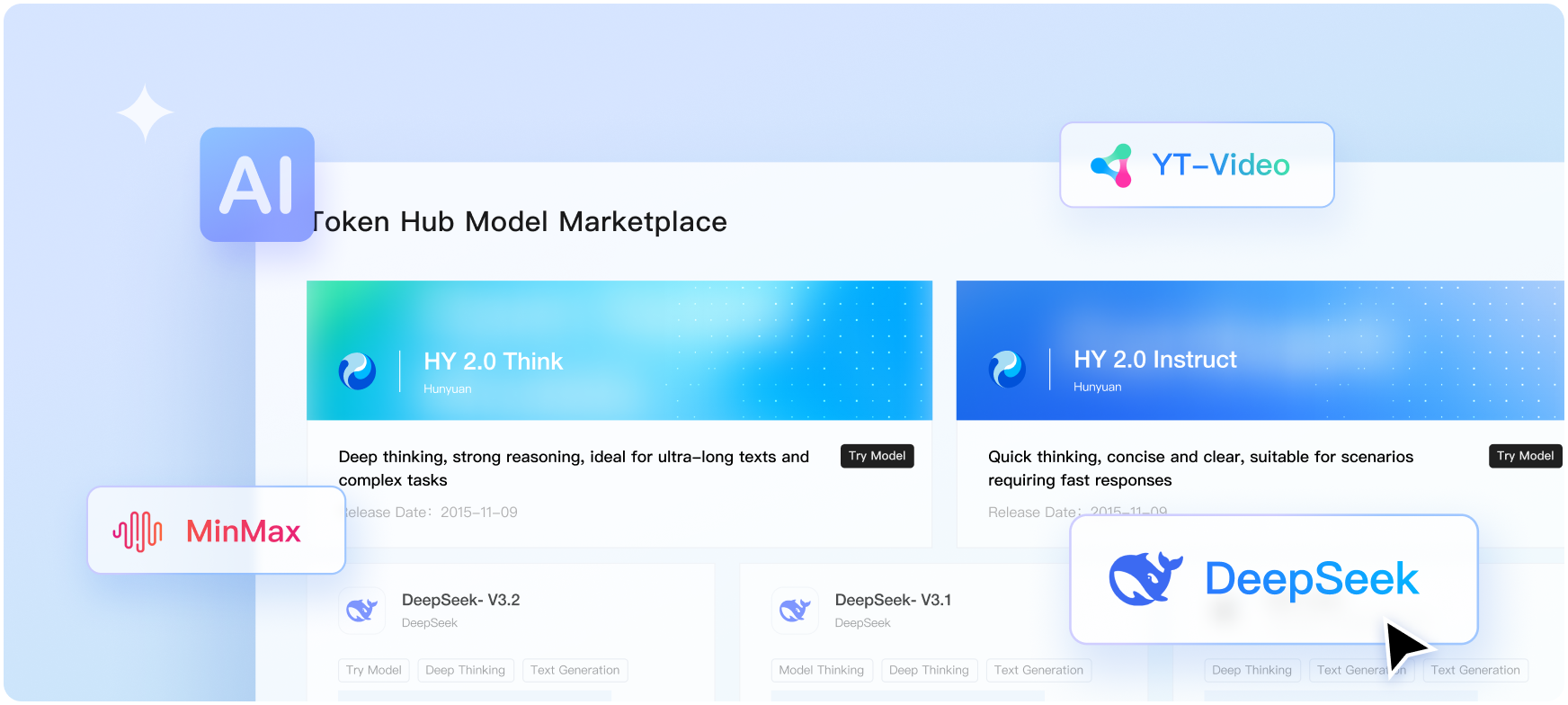Select Text Generation tag on DeepSeek- V3.1 card
This screenshot has width=1568, height=705.
(1039, 670)
